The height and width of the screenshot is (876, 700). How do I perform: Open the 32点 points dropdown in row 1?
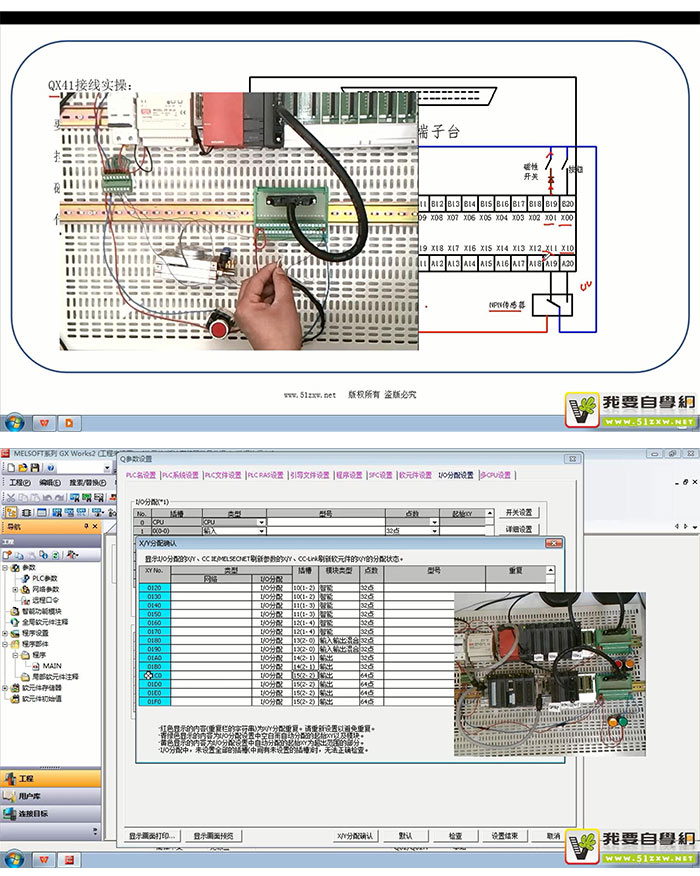pyautogui.click(x=434, y=531)
